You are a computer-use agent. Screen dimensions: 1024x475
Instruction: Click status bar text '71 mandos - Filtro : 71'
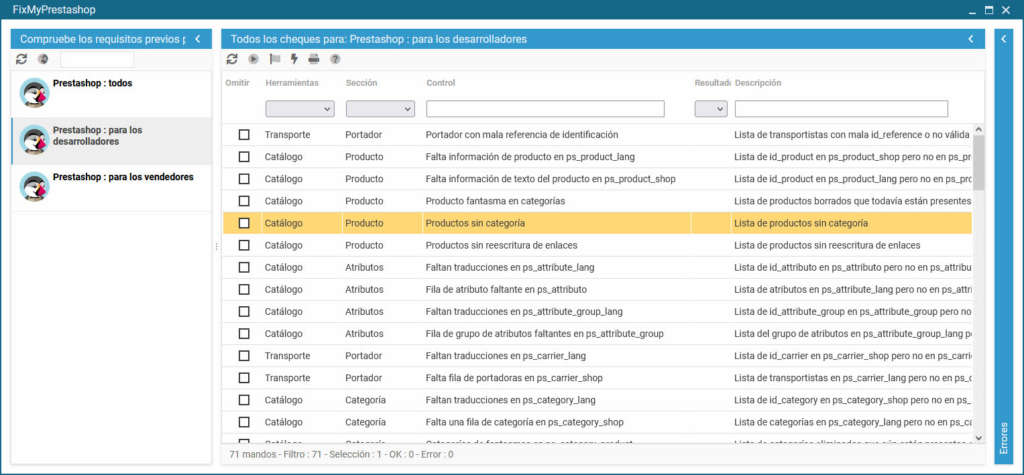278,454
